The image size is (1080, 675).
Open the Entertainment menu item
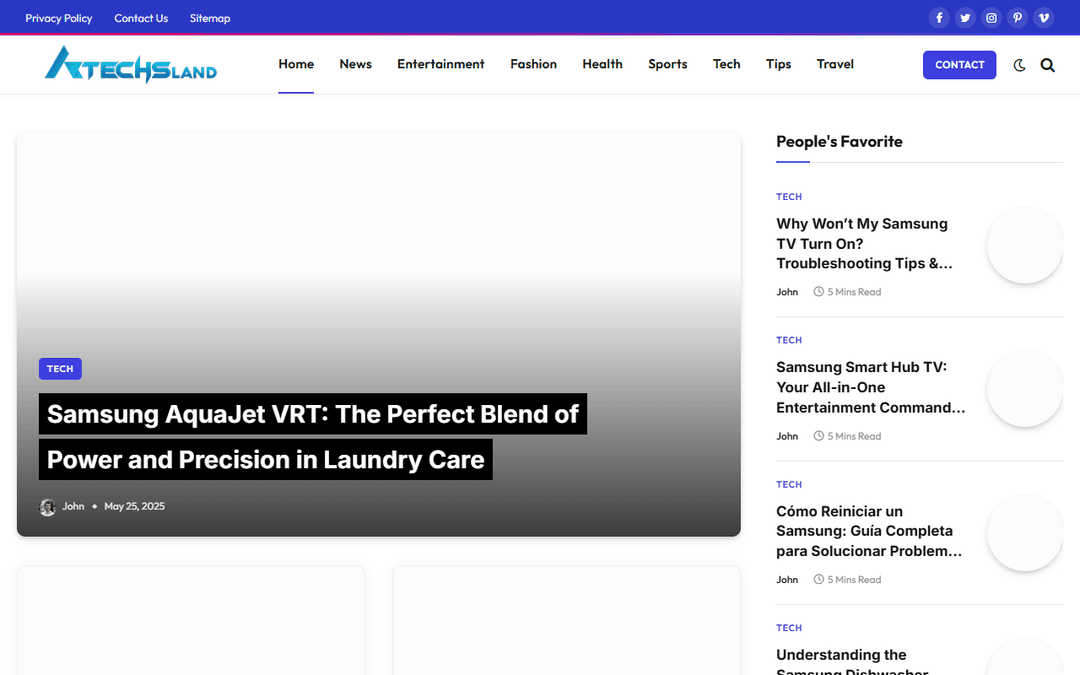click(441, 64)
